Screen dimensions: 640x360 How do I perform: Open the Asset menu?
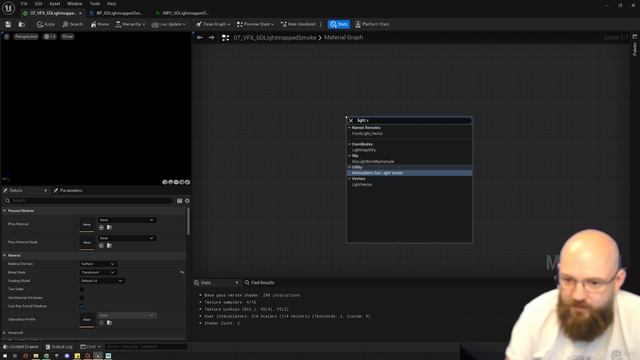click(55, 4)
